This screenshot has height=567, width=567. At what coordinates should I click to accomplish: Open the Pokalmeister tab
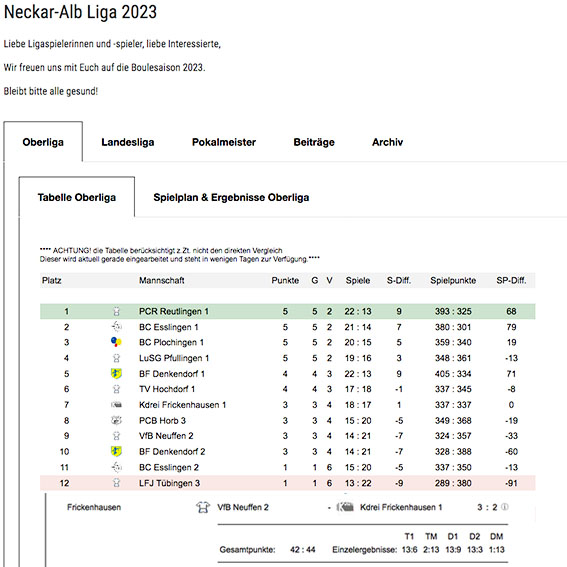click(224, 142)
